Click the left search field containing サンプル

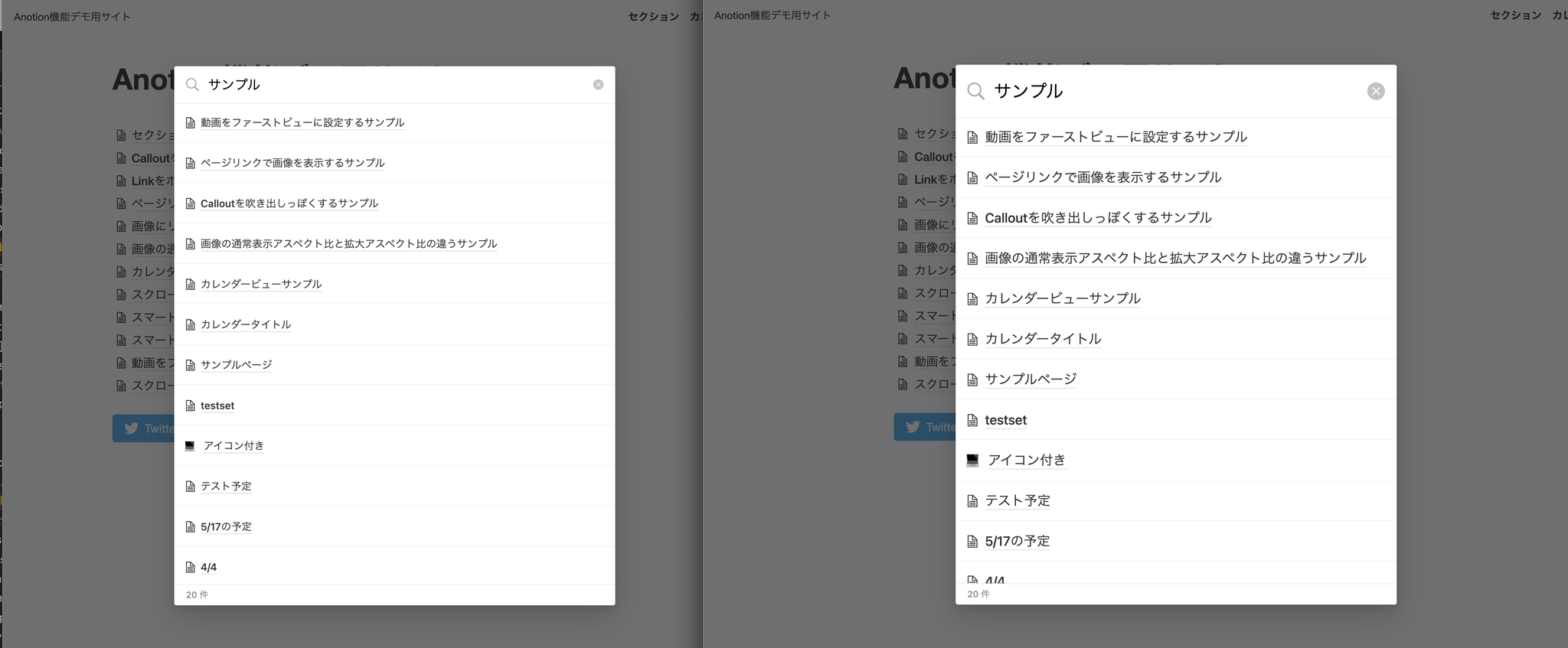[x=394, y=85]
